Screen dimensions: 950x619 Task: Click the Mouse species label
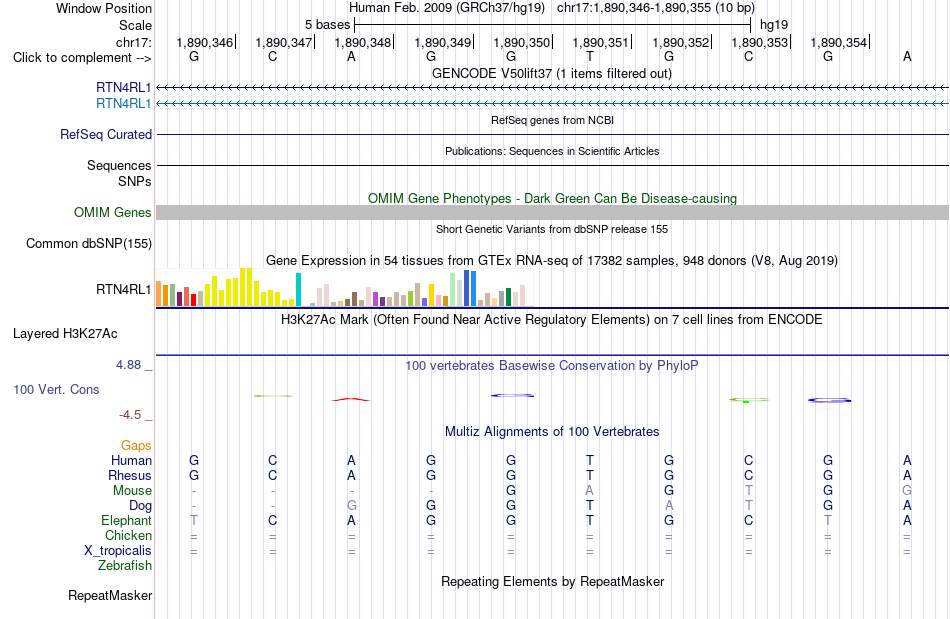click(132, 491)
